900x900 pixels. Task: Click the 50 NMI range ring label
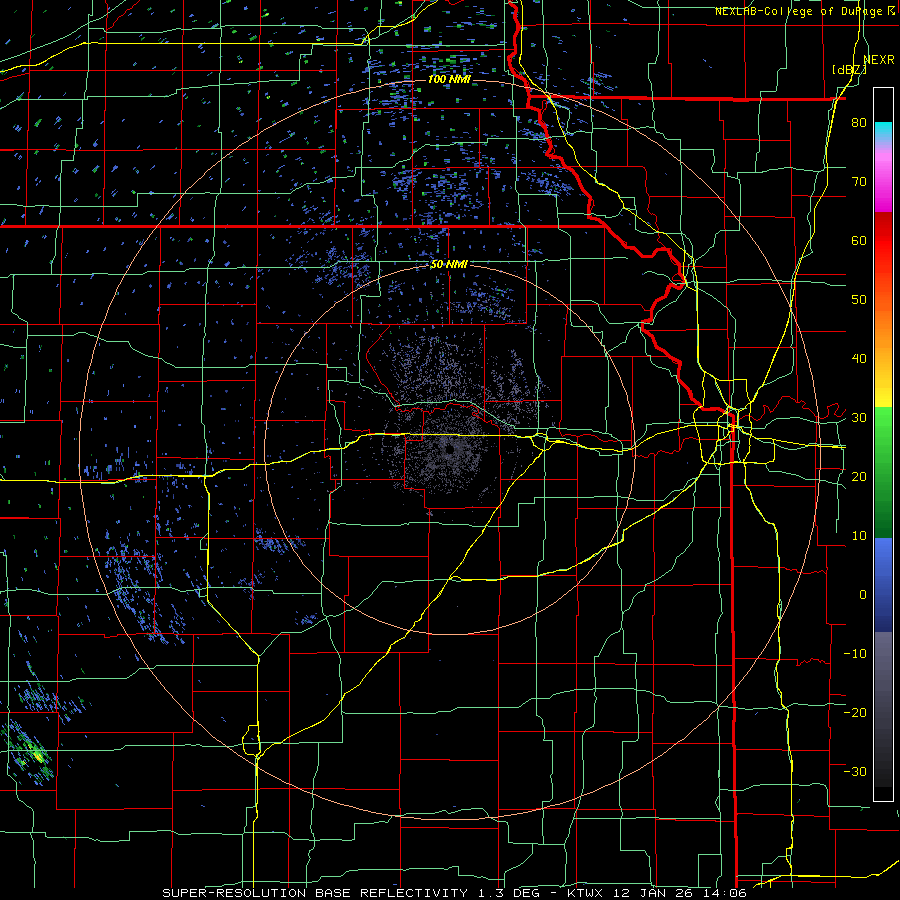click(449, 265)
